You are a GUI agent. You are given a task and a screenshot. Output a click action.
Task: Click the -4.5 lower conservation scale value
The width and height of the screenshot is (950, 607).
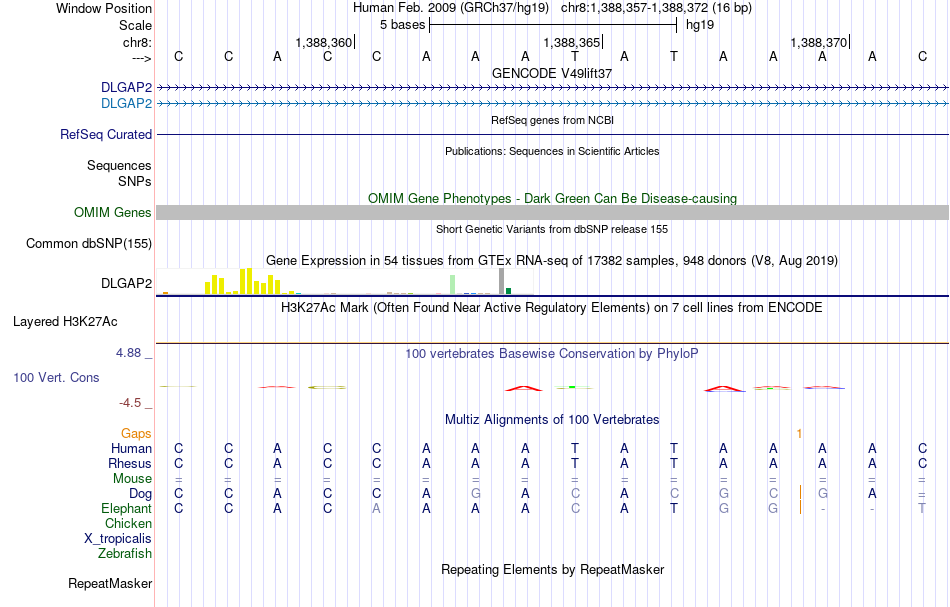(x=130, y=403)
